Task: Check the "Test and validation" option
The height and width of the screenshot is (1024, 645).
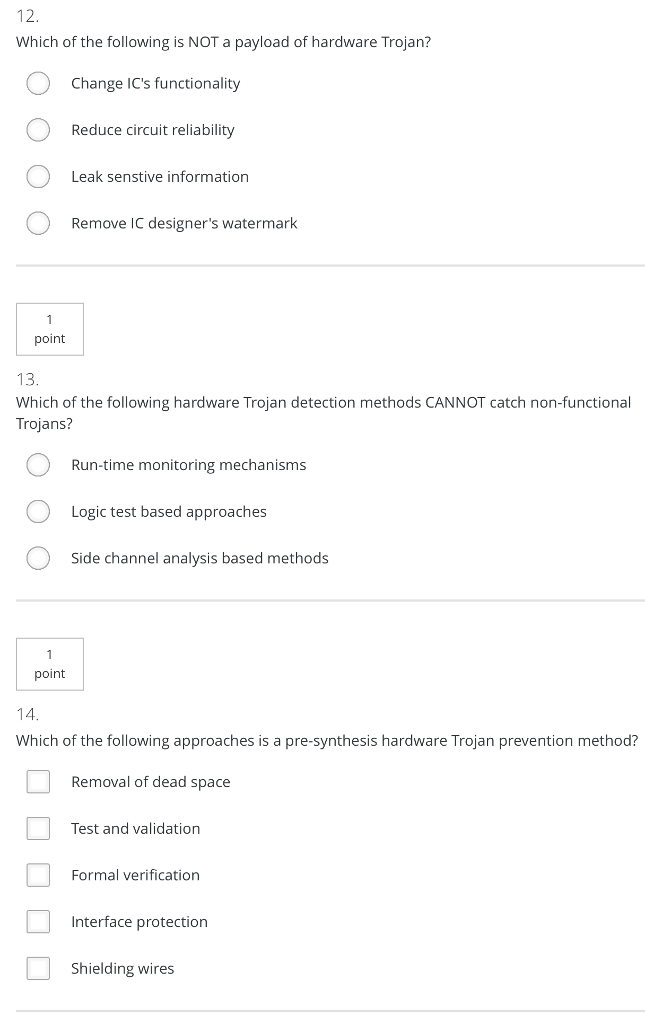Action: point(38,828)
